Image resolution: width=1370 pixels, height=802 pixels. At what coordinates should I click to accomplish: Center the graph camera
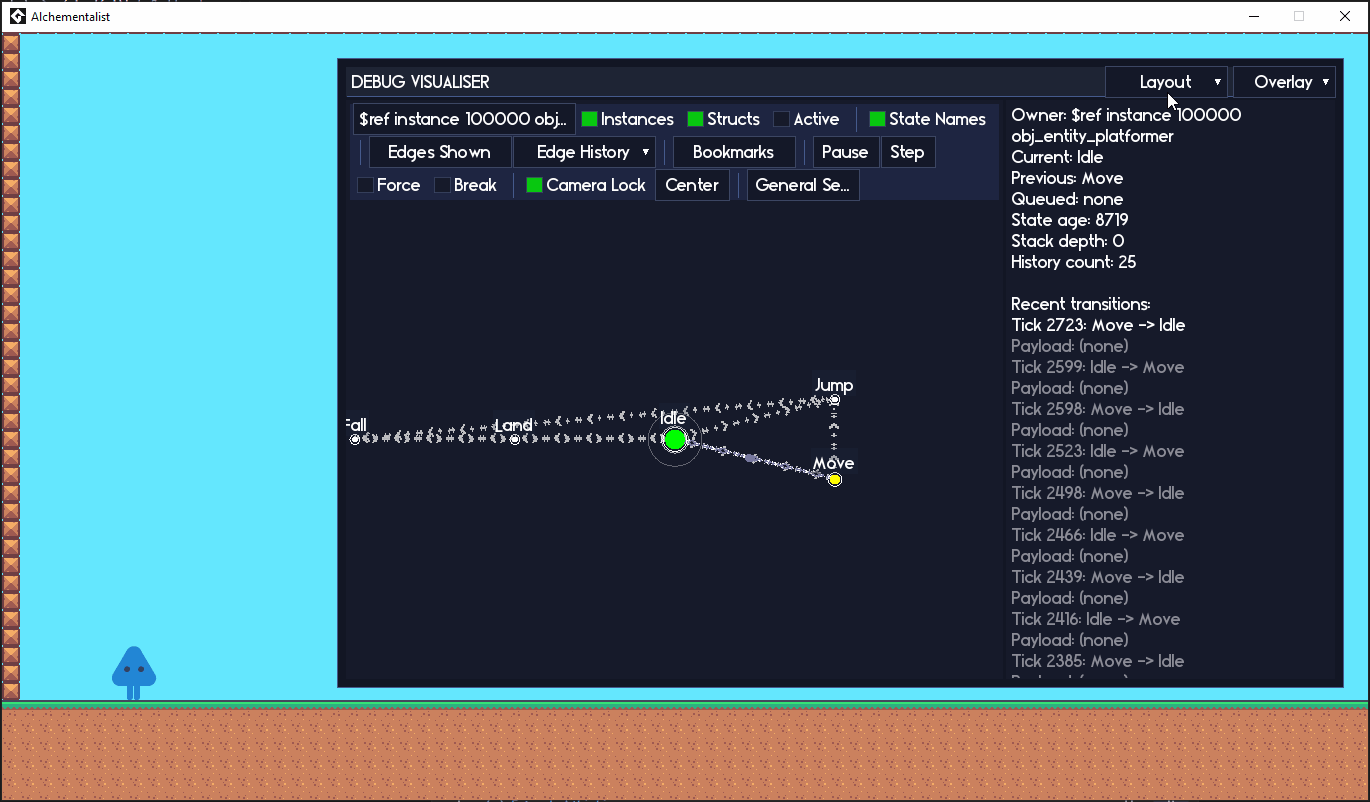tap(692, 185)
